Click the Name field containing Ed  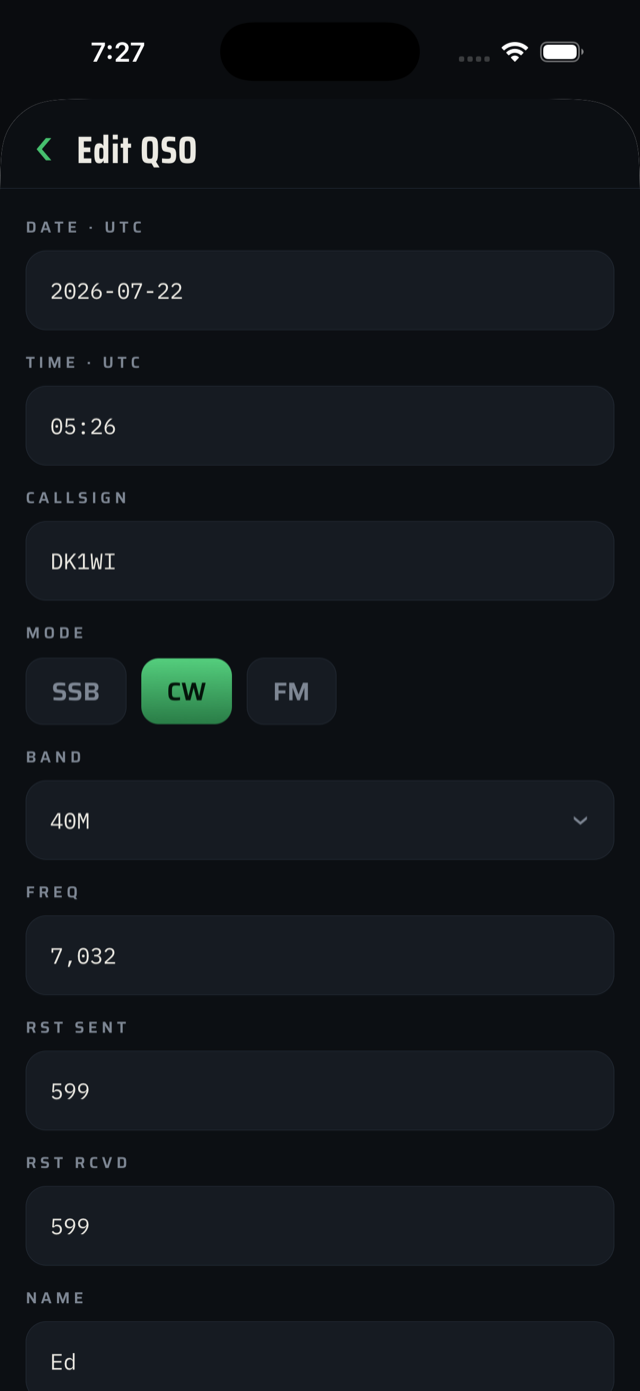click(320, 1357)
